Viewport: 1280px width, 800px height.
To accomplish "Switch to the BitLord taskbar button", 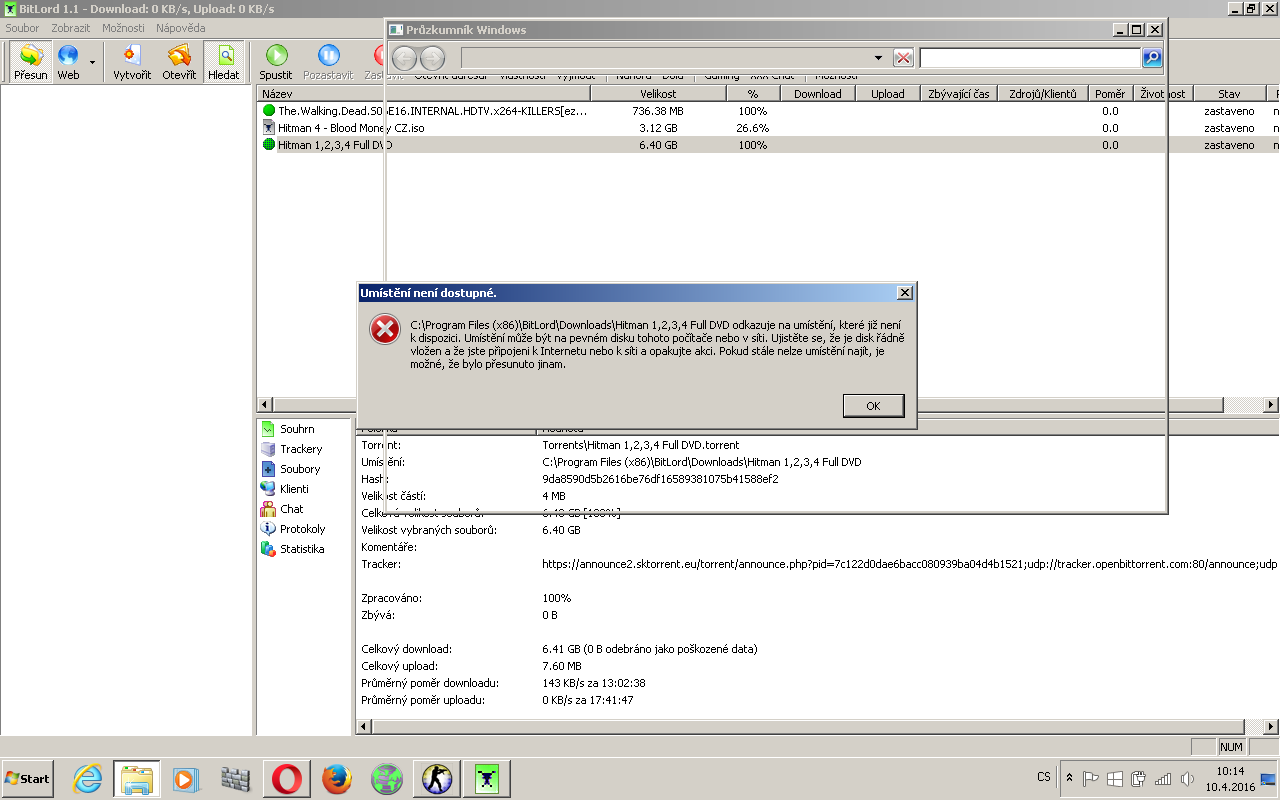I will [x=487, y=778].
